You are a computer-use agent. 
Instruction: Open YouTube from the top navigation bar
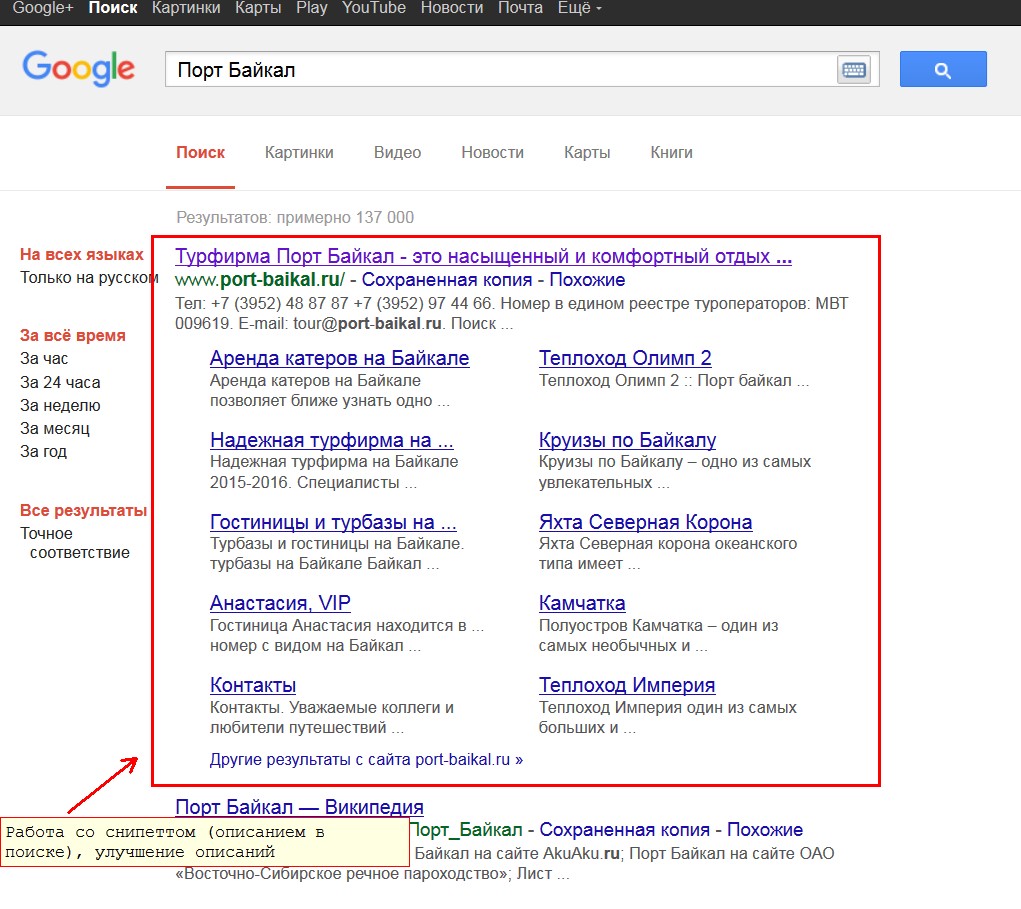pyautogui.click(x=374, y=8)
